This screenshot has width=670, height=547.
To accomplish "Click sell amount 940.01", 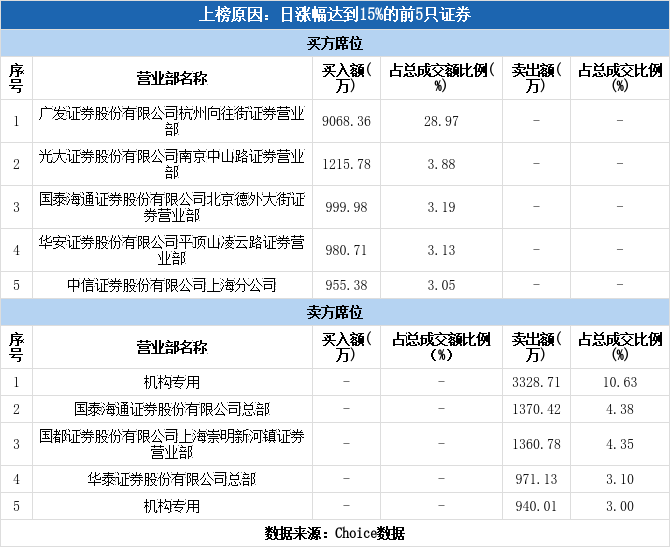I will coord(536,506).
